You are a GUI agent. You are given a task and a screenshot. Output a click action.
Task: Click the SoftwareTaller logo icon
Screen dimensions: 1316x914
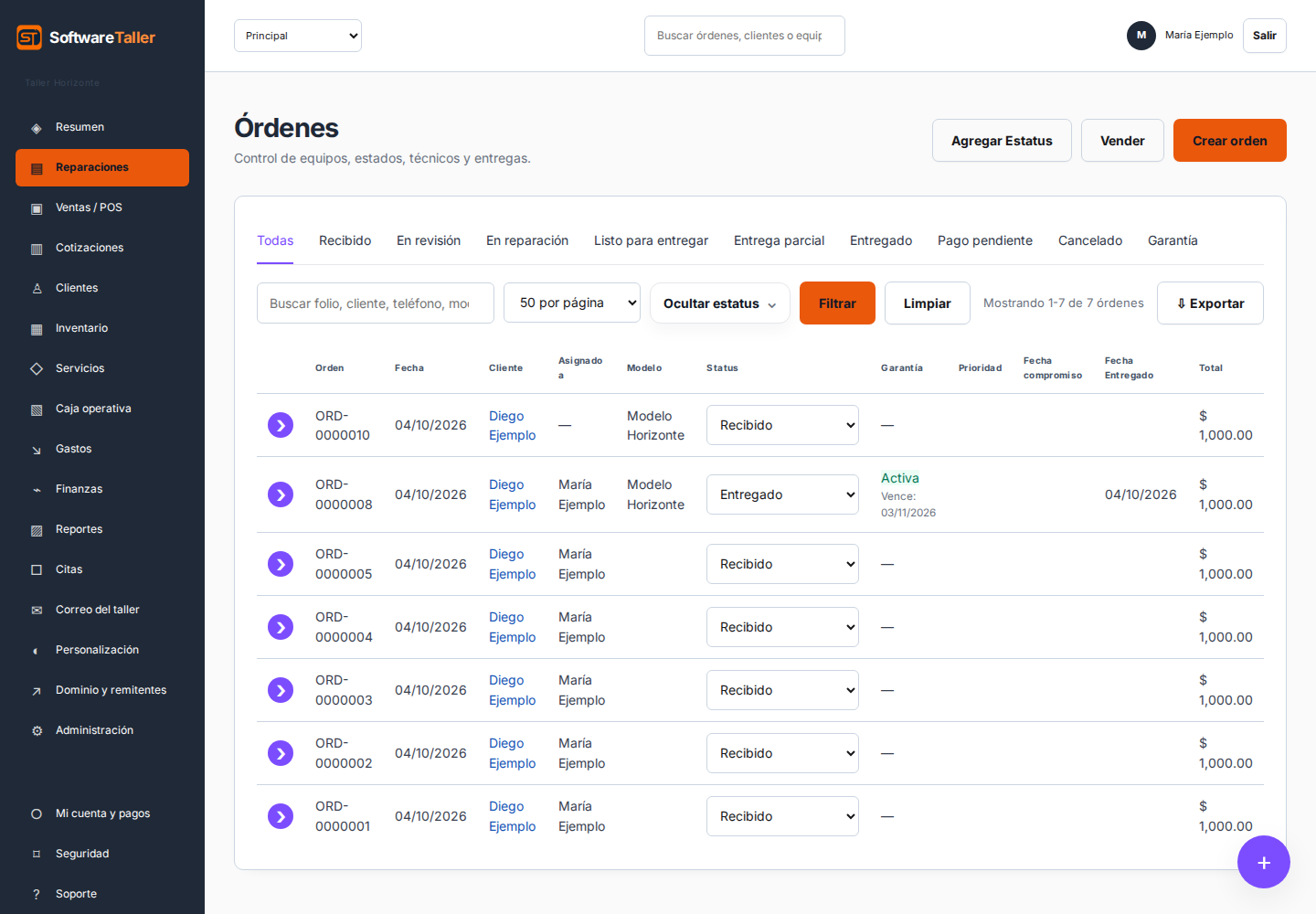[x=29, y=37]
